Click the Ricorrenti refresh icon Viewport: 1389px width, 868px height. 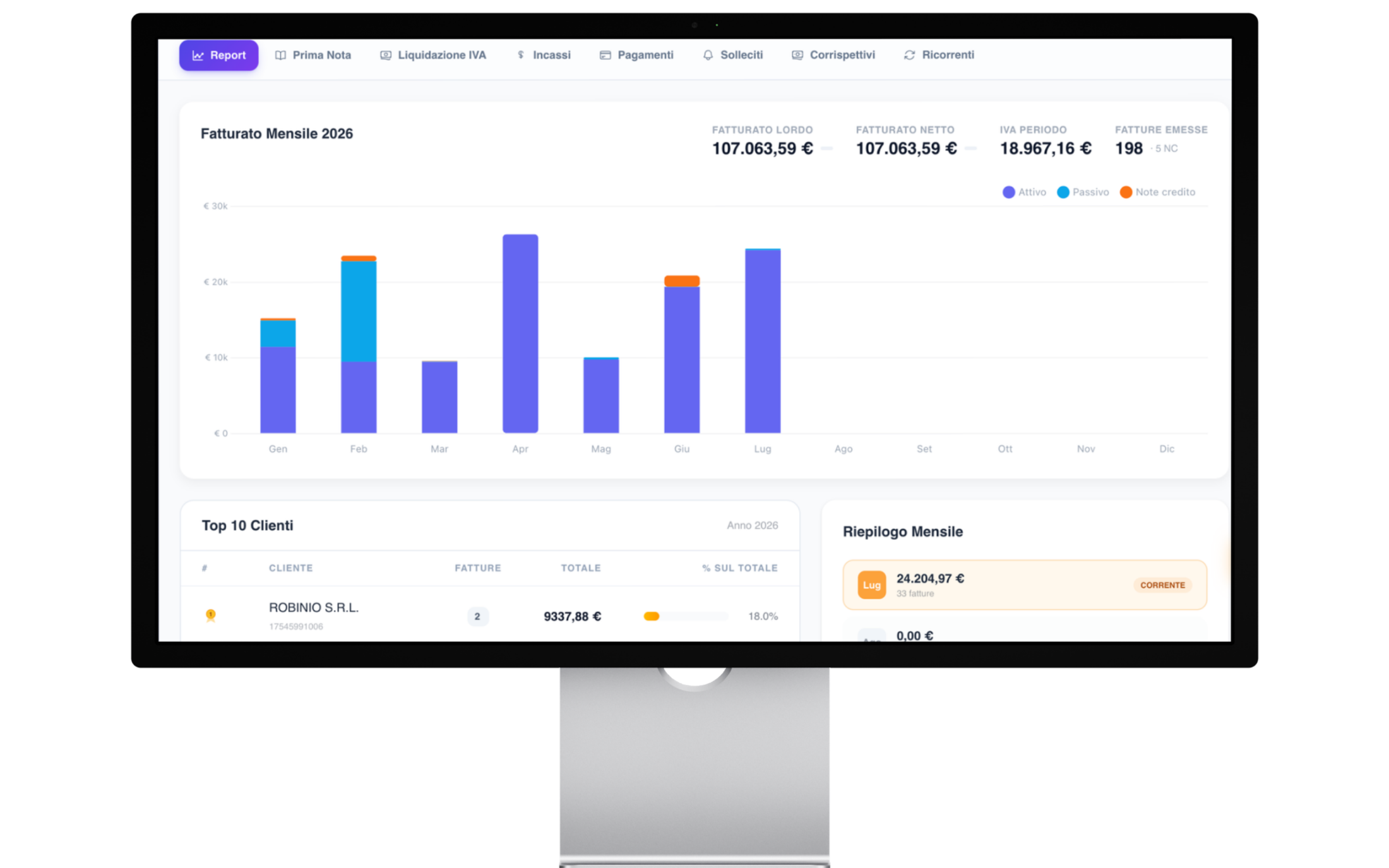click(x=909, y=56)
